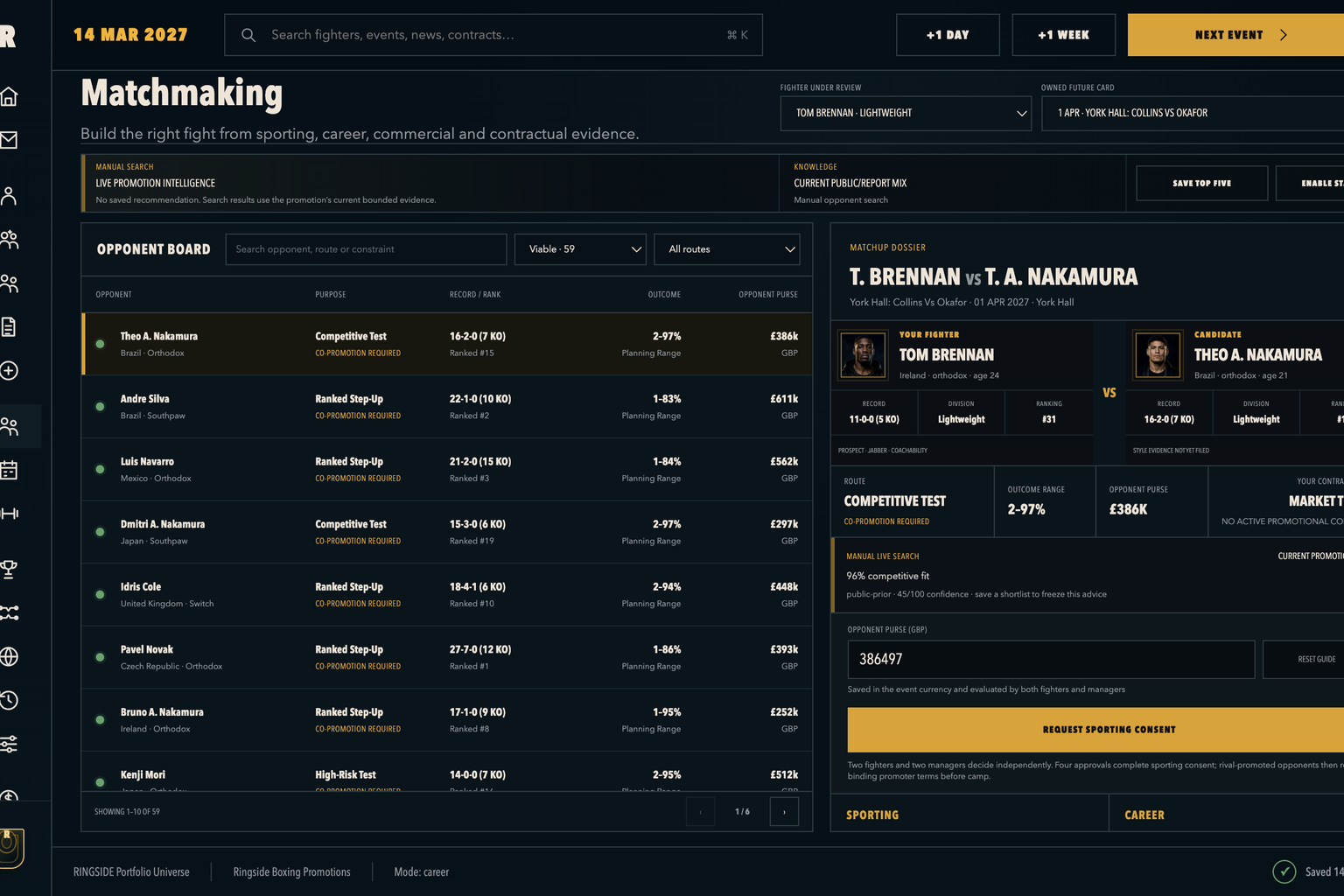Focus the global fighters and events search field
This screenshot has height=896, width=1344.
point(493,35)
